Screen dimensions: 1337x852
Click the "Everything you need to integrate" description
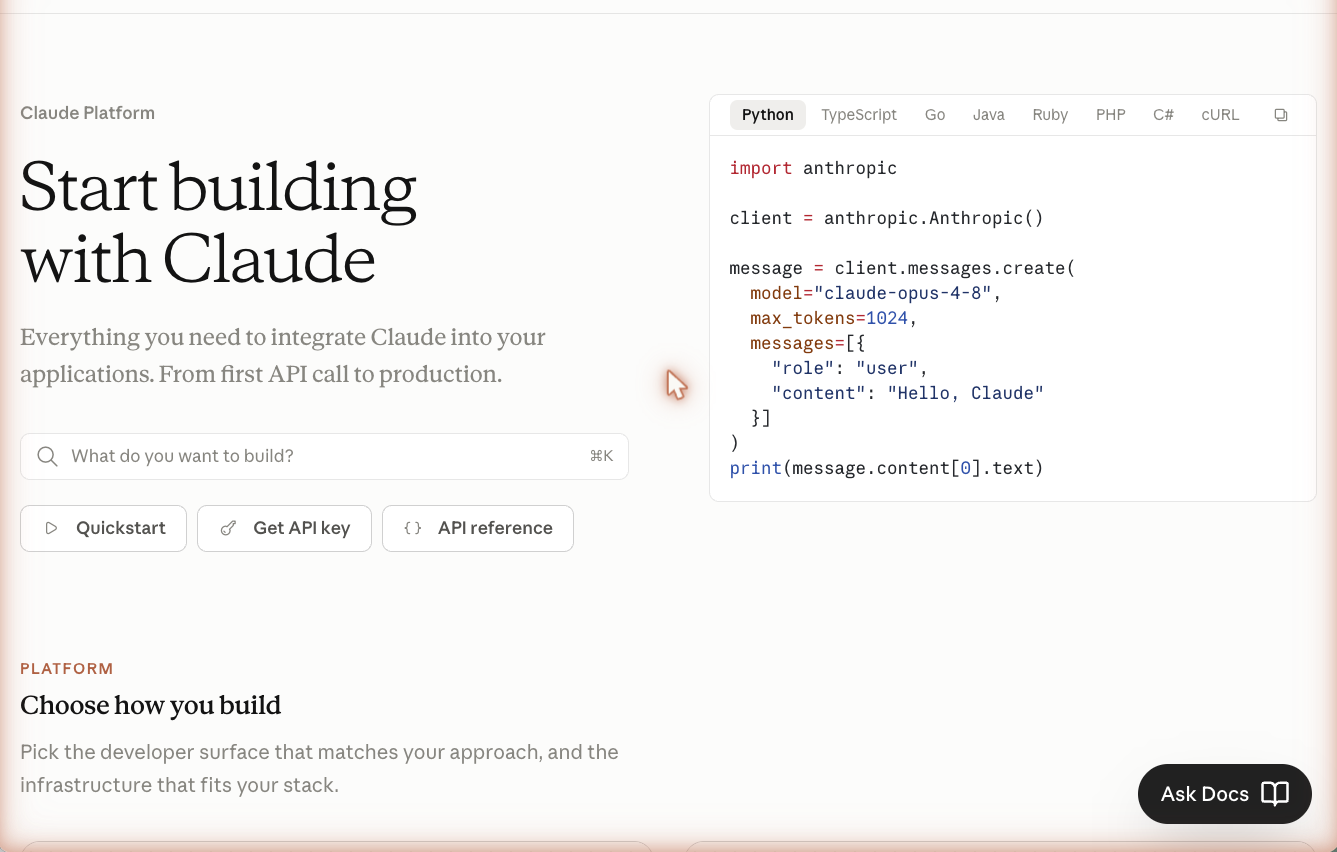(x=283, y=355)
